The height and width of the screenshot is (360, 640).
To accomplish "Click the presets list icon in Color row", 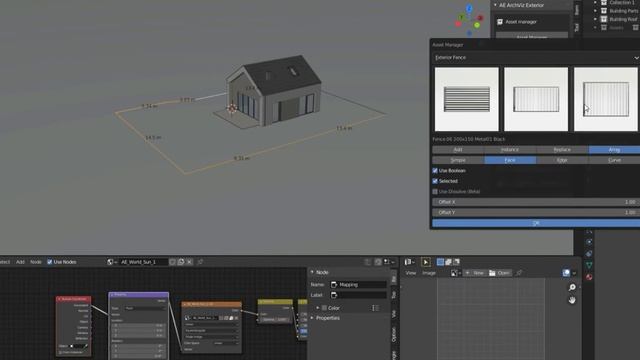I will click(376, 308).
